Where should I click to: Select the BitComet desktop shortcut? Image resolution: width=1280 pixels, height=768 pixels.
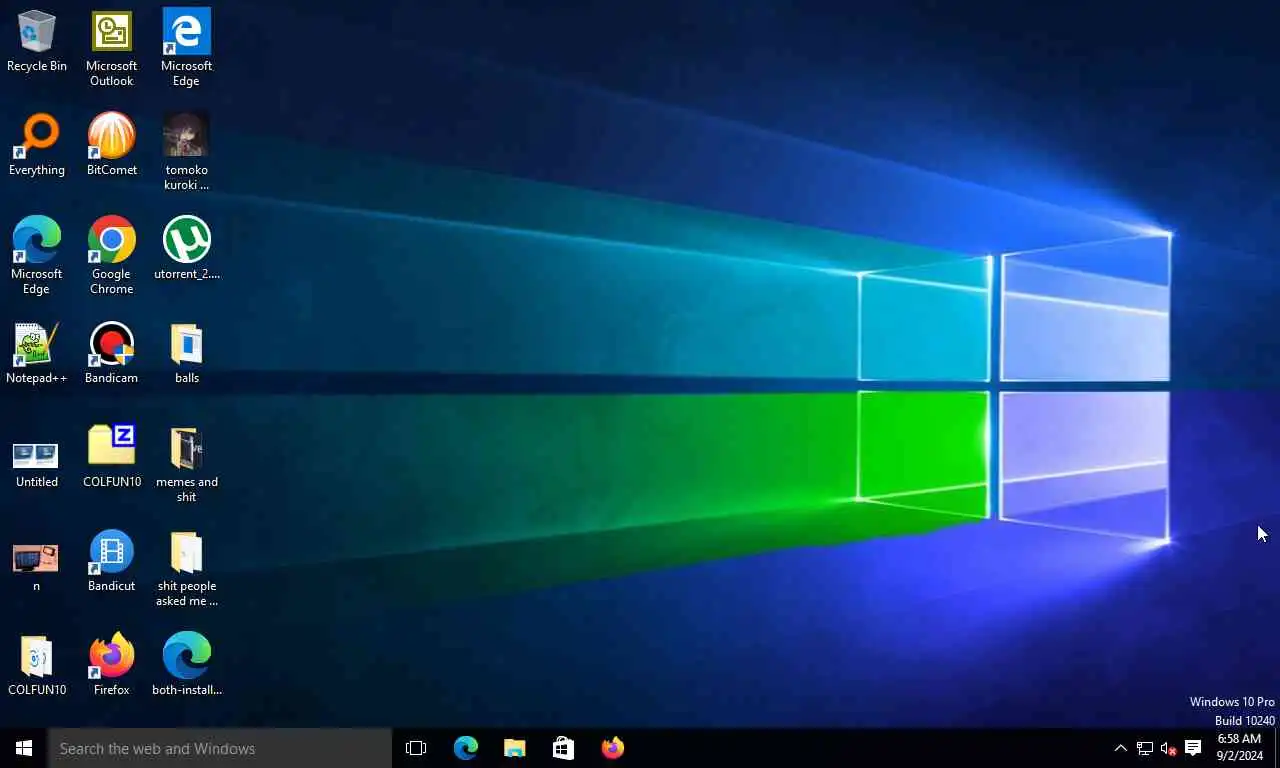point(111,145)
